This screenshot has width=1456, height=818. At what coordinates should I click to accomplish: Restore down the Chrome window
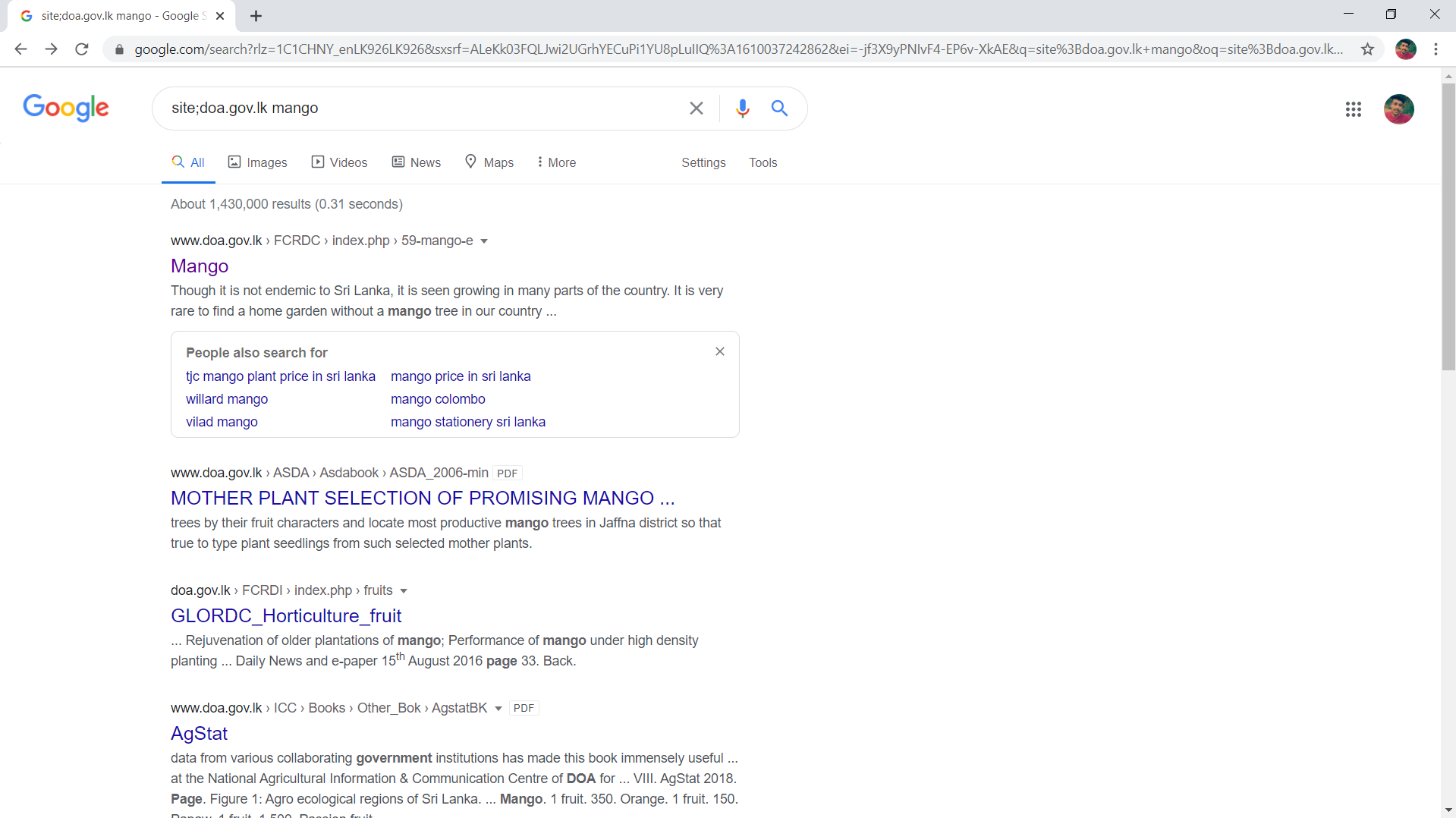(1391, 14)
